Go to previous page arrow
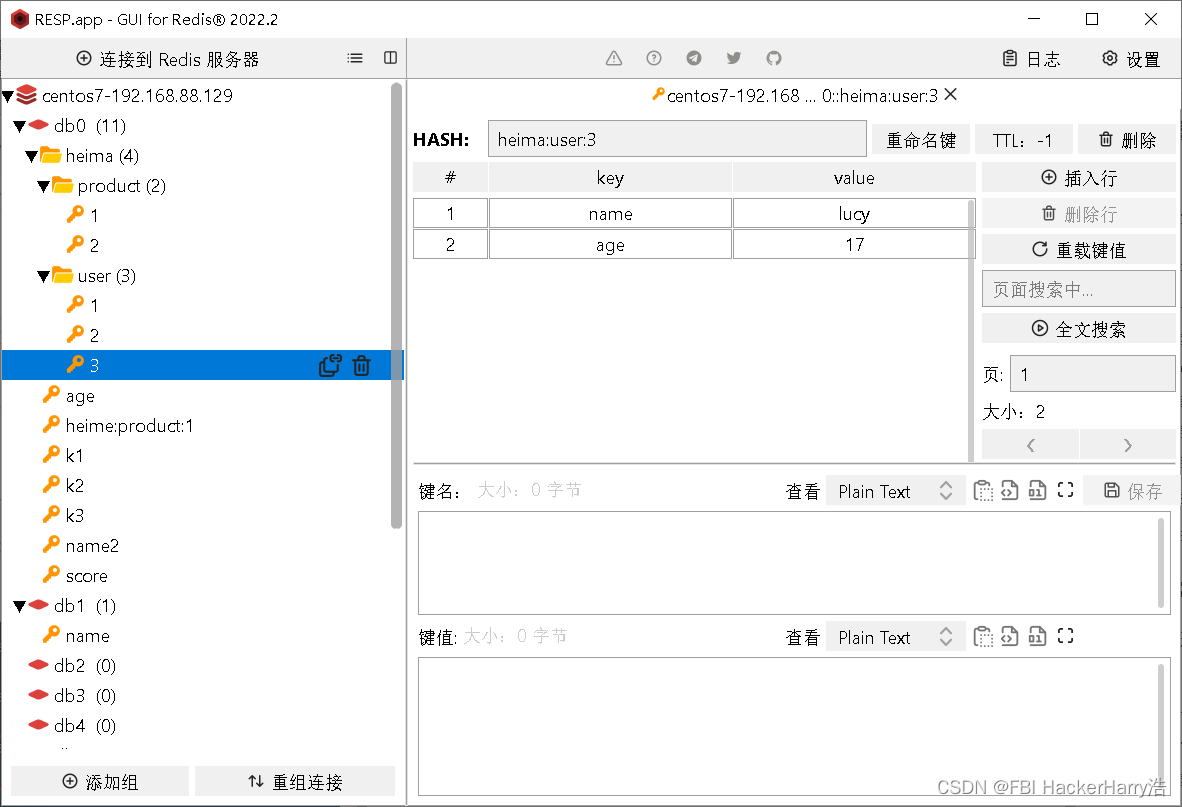Image resolution: width=1182 pixels, height=807 pixels. click(x=1030, y=445)
